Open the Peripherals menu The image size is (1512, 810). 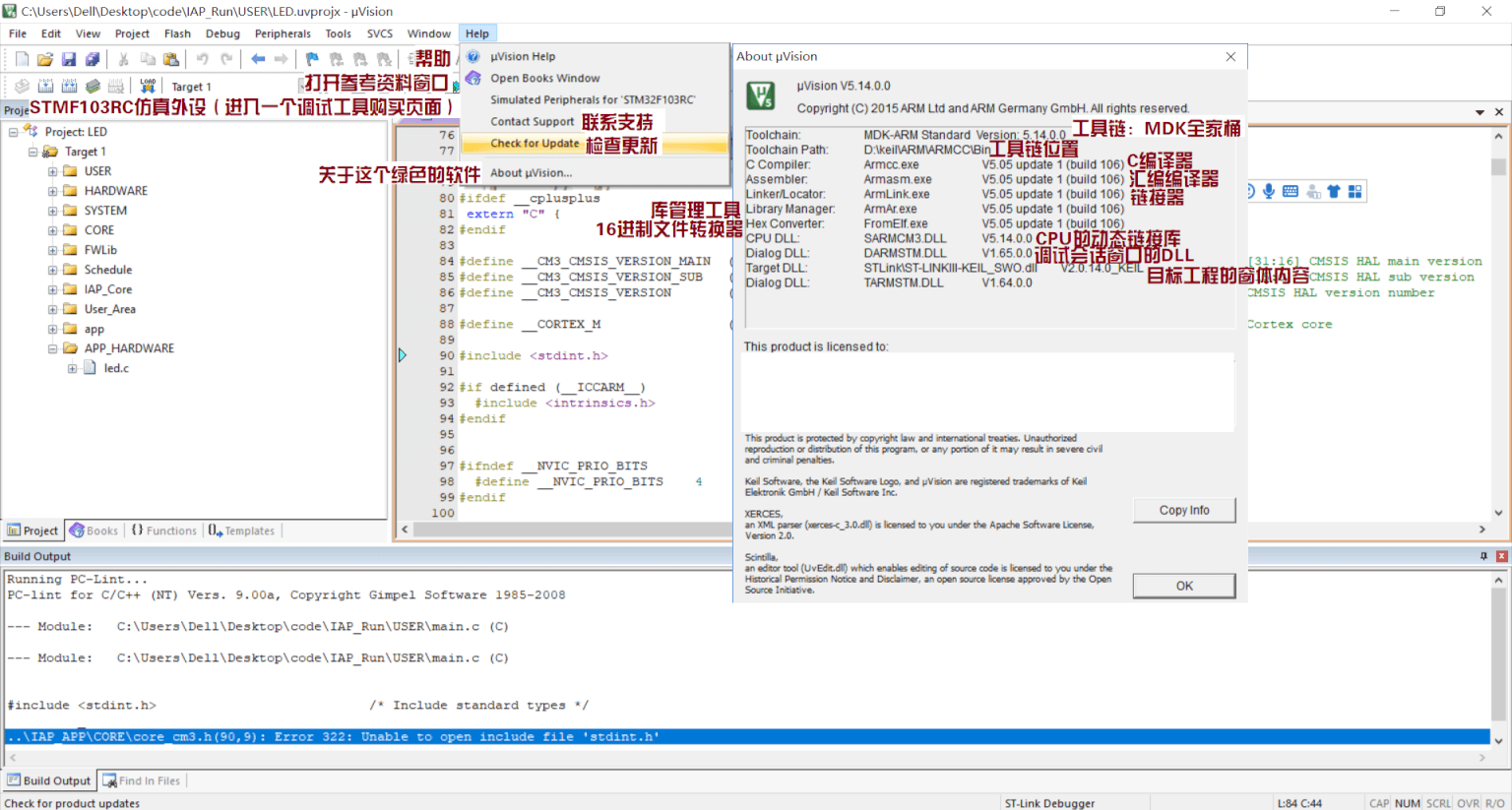(x=283, y=33)
